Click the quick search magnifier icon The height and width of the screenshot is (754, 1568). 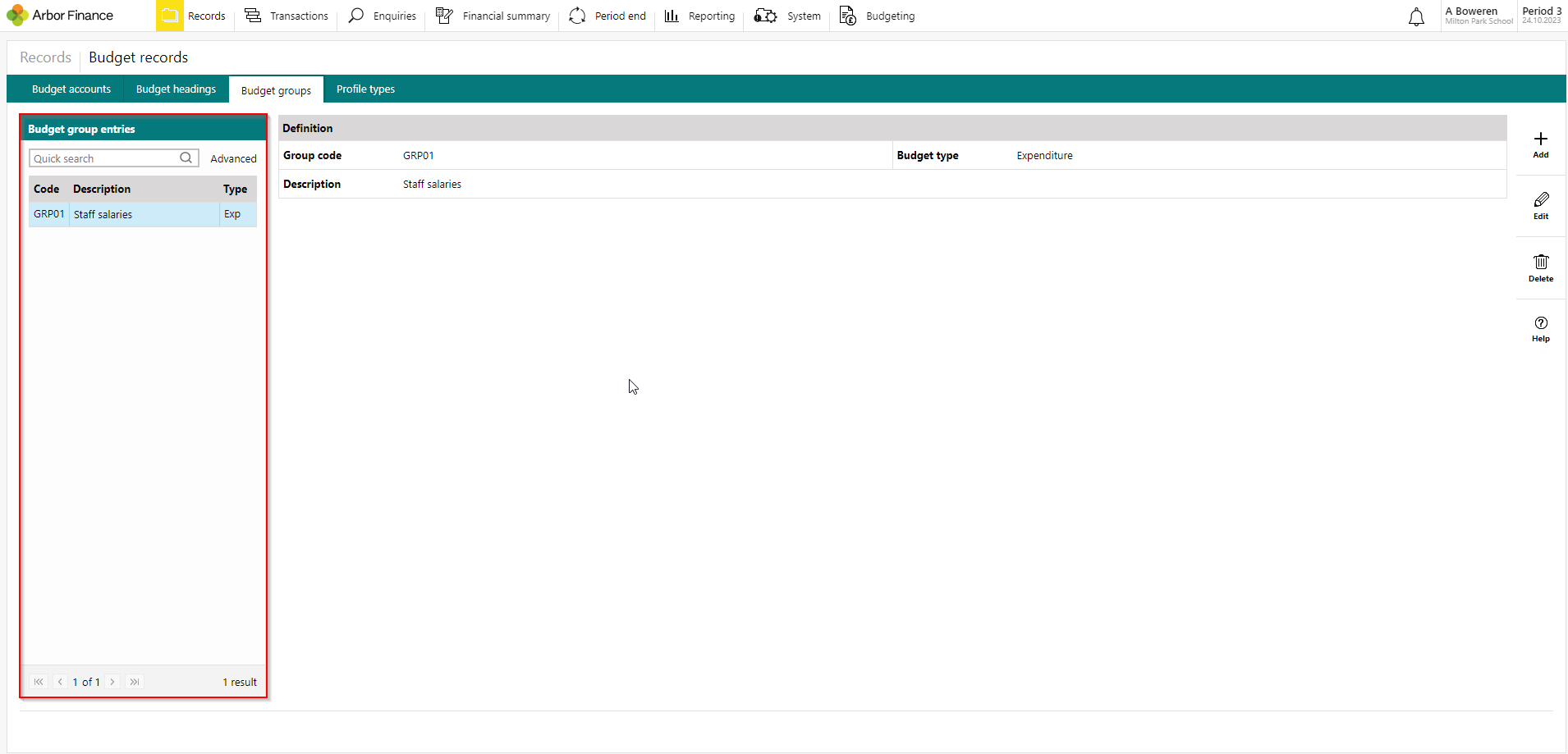(x=186, y=158)
